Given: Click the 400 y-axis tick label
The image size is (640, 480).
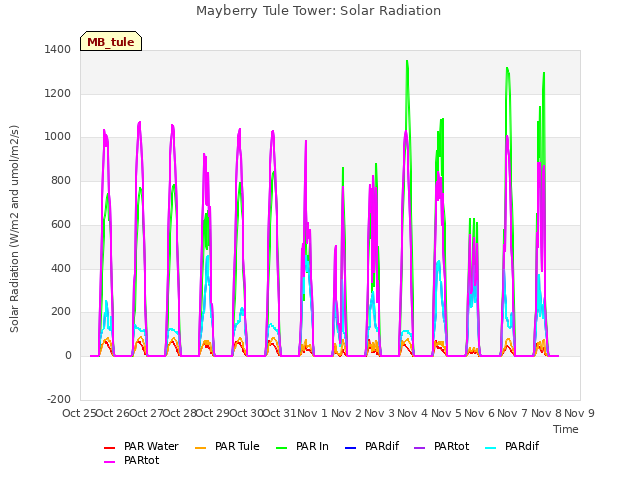Looking at the screenshot, I should (61, 268).
